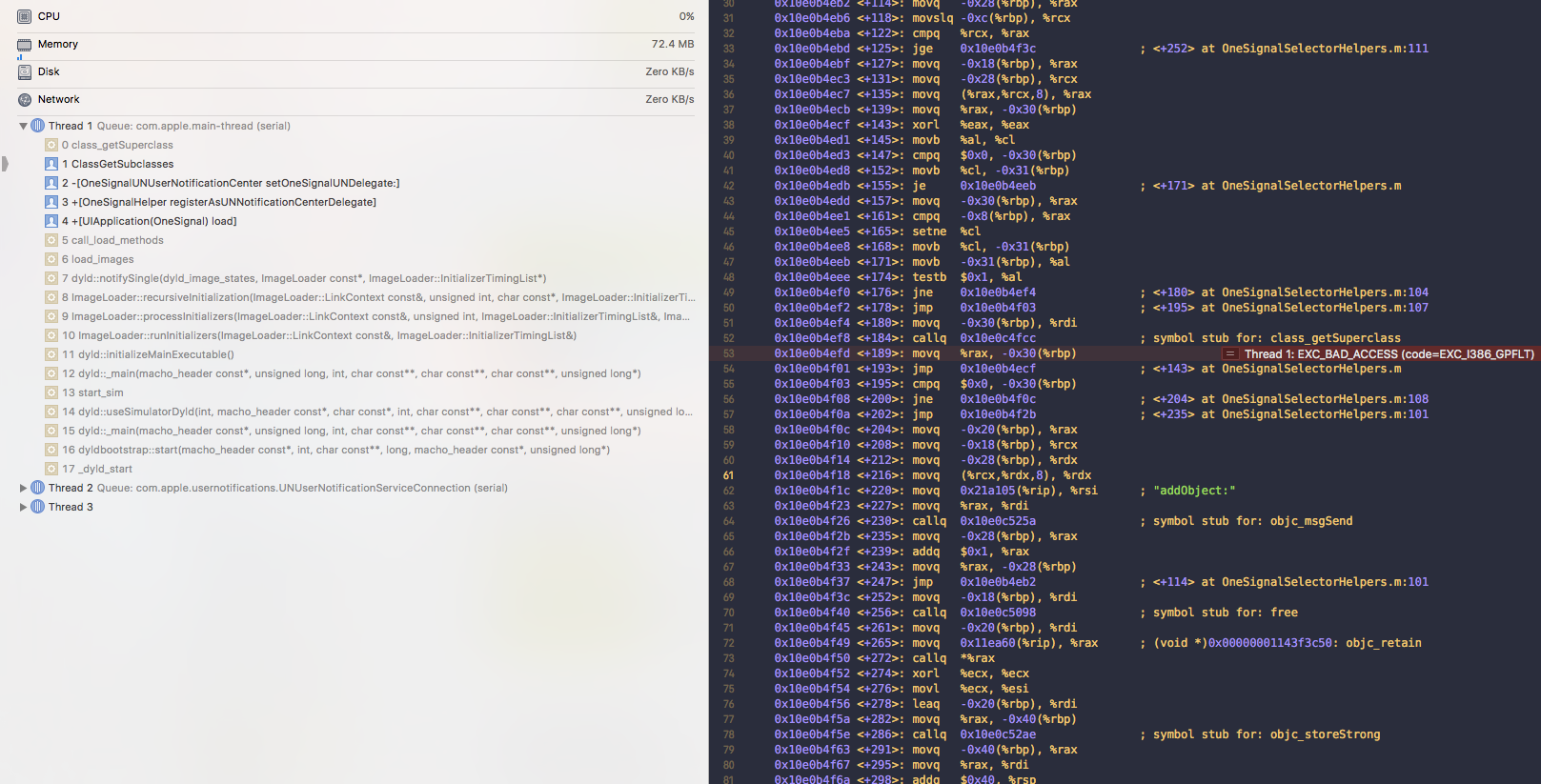
Task: Select the Network gauge icon
Action: pos(25,99)
